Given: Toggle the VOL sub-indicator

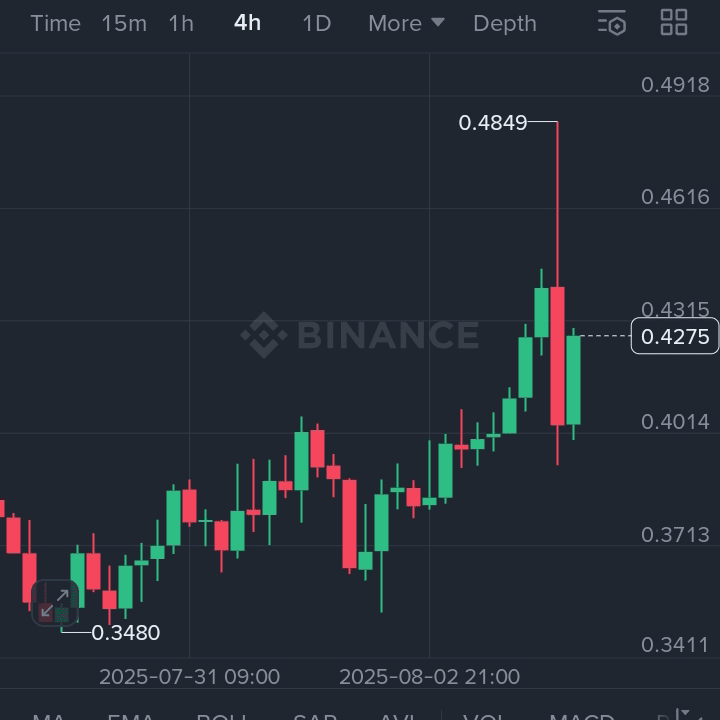Looking at the screenshot, I should tap(485, 715).
